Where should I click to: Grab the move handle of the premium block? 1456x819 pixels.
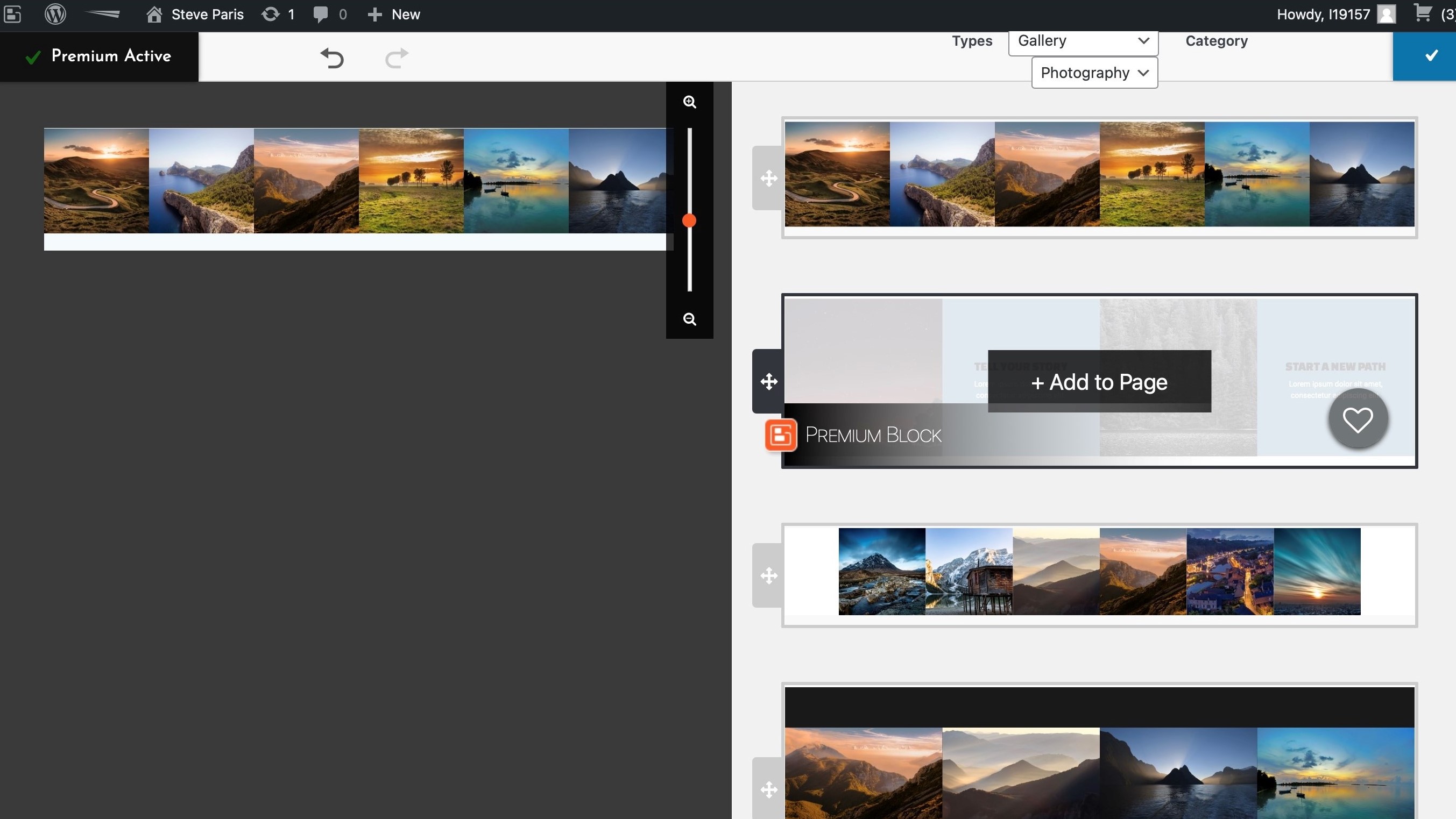[x=768, y=381]
